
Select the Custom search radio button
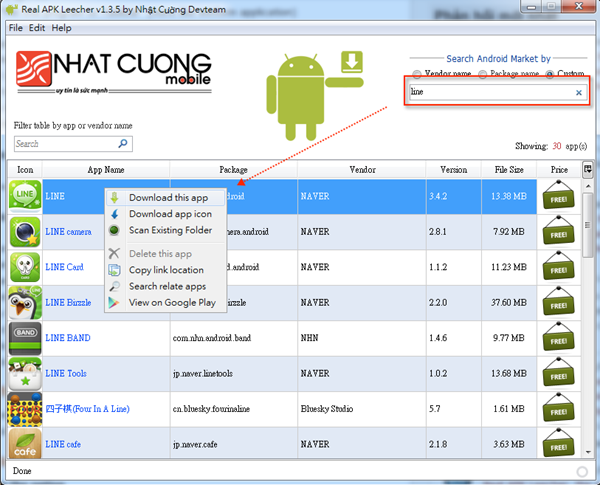point(549,73)
